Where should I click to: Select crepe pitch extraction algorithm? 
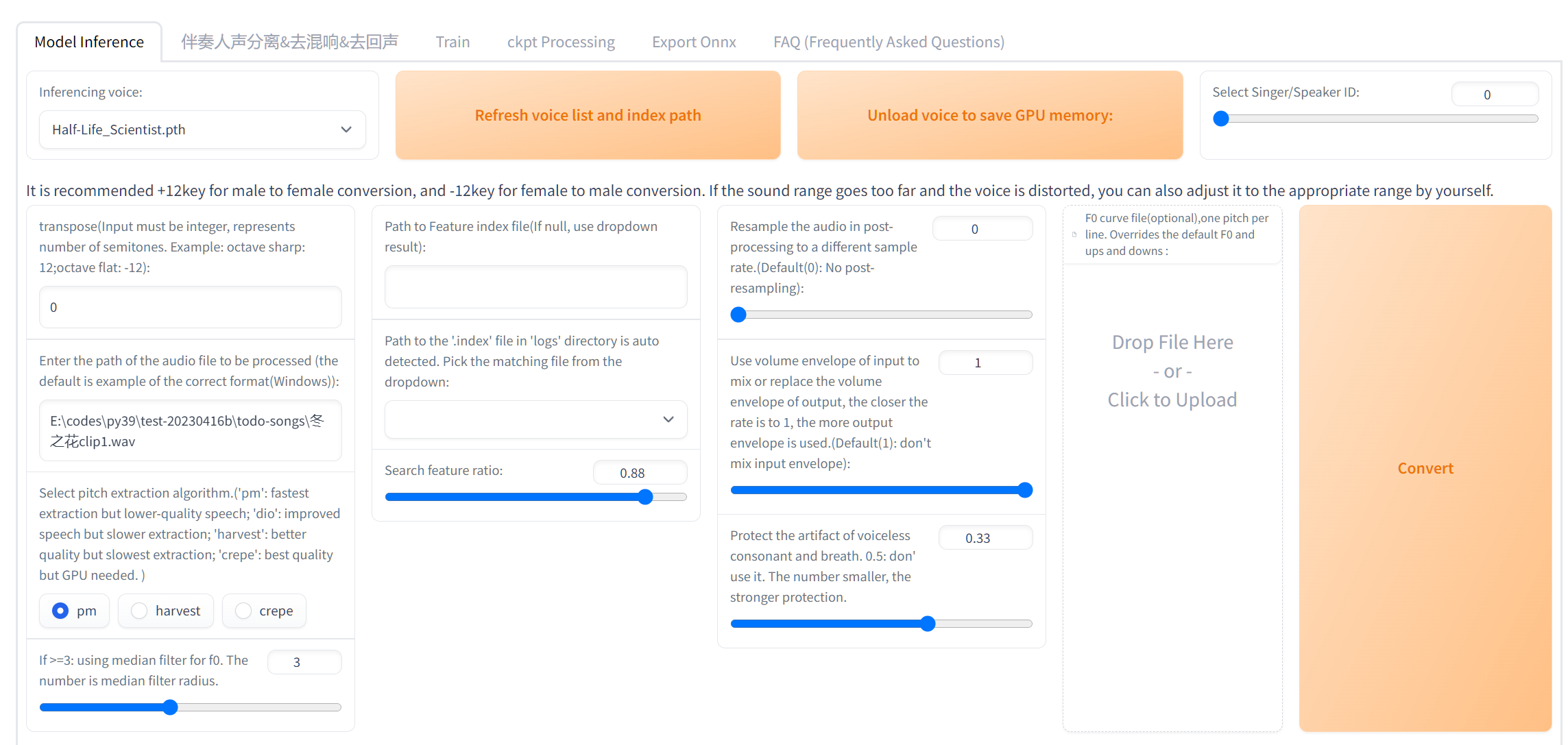pos(243,611)
